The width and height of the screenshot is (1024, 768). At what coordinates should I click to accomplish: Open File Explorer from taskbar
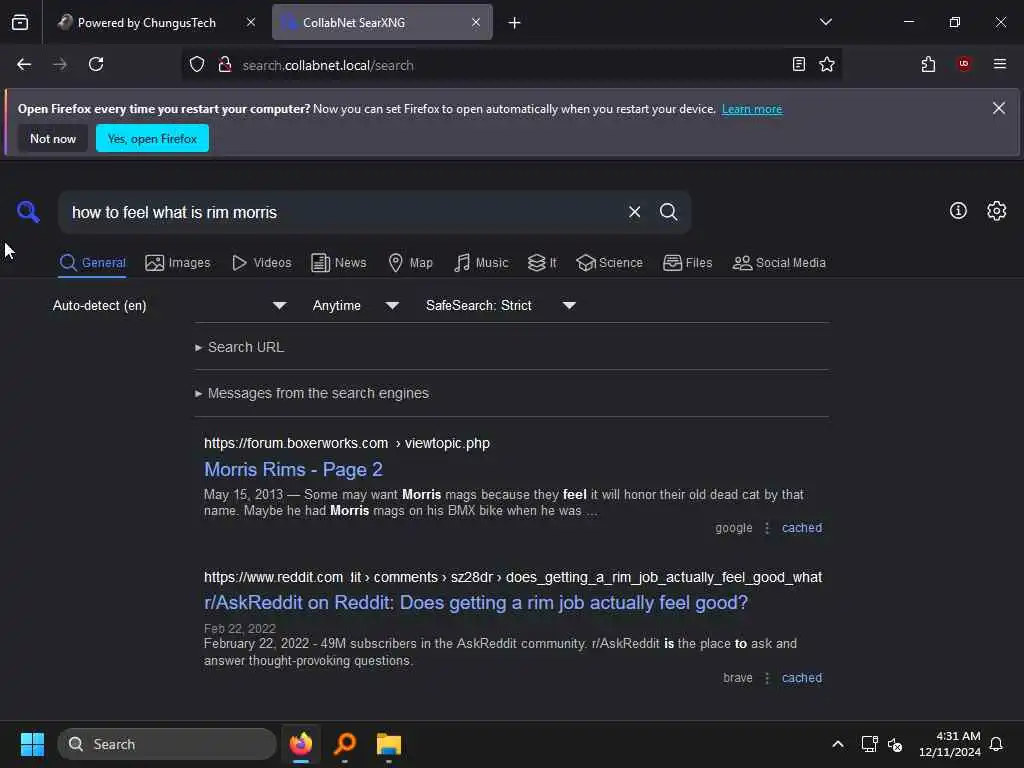click(x=389, y=743)
